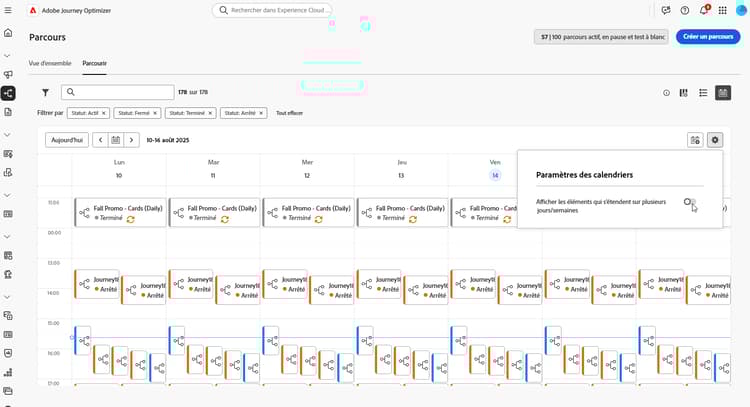Open Fall Promo - Cards (Daily) on Mar 11

[x=215, y=213]
